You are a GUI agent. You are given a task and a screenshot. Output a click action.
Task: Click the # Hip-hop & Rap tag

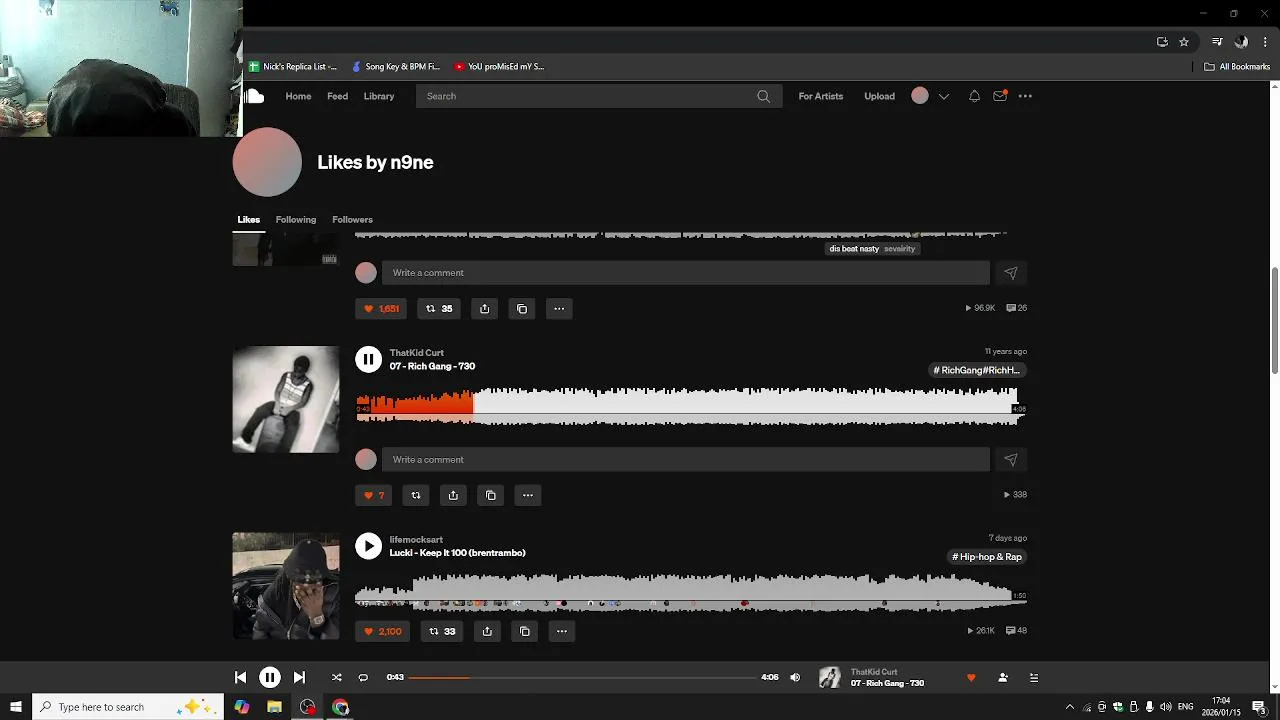tap(987, 557)
